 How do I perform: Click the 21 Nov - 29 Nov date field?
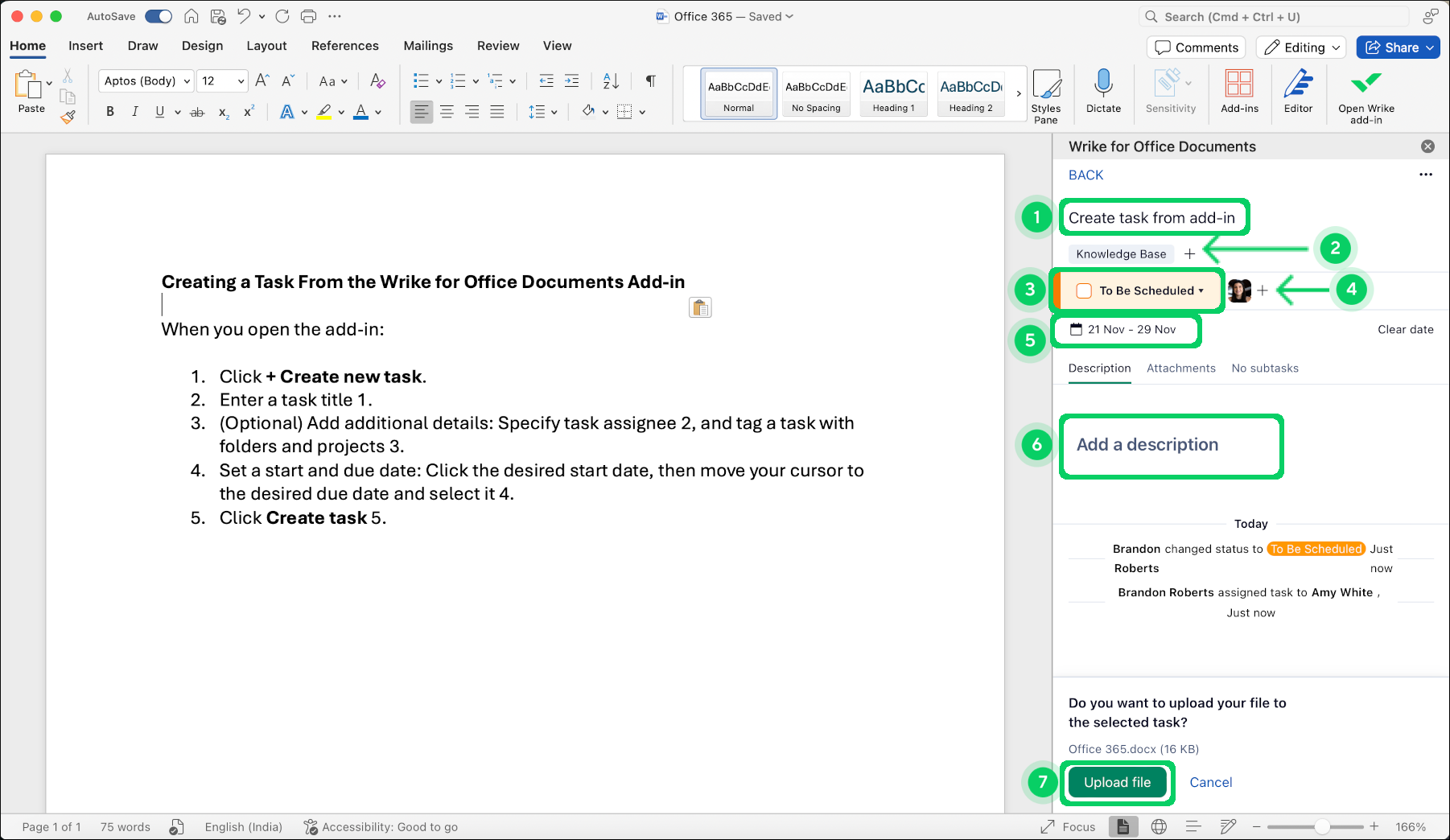tap(1126, 330)
